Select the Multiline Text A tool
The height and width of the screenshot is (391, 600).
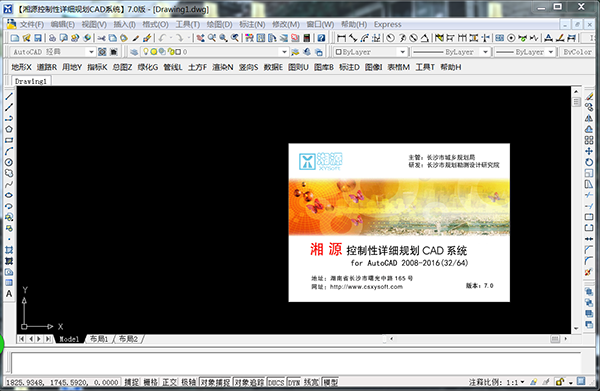(x=9, y=294)
